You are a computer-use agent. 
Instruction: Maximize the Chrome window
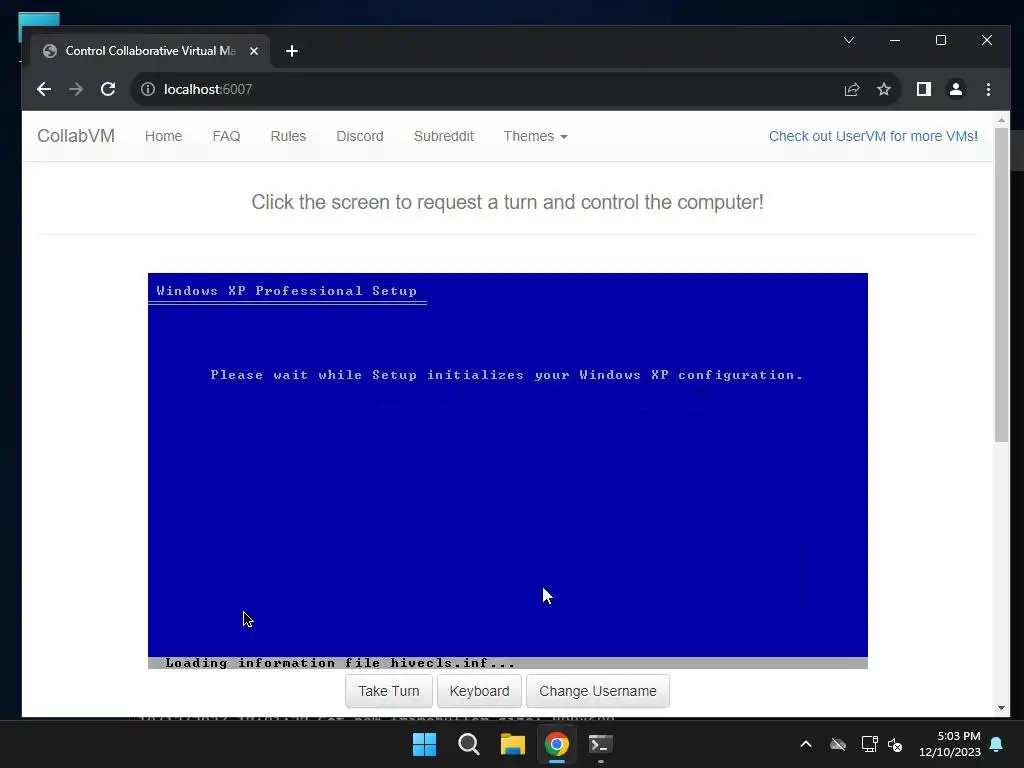(x=940, y=40)
